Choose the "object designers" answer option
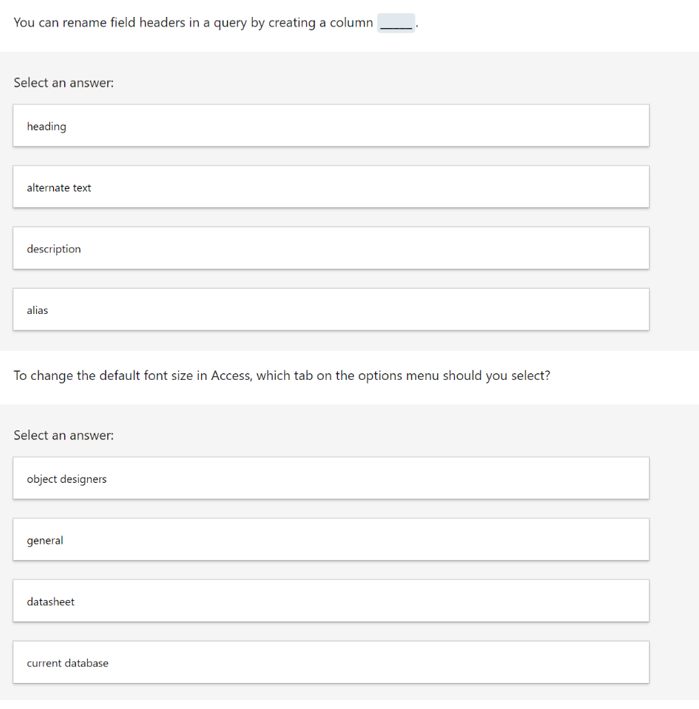The image size is (699, 709). [331, 478]
